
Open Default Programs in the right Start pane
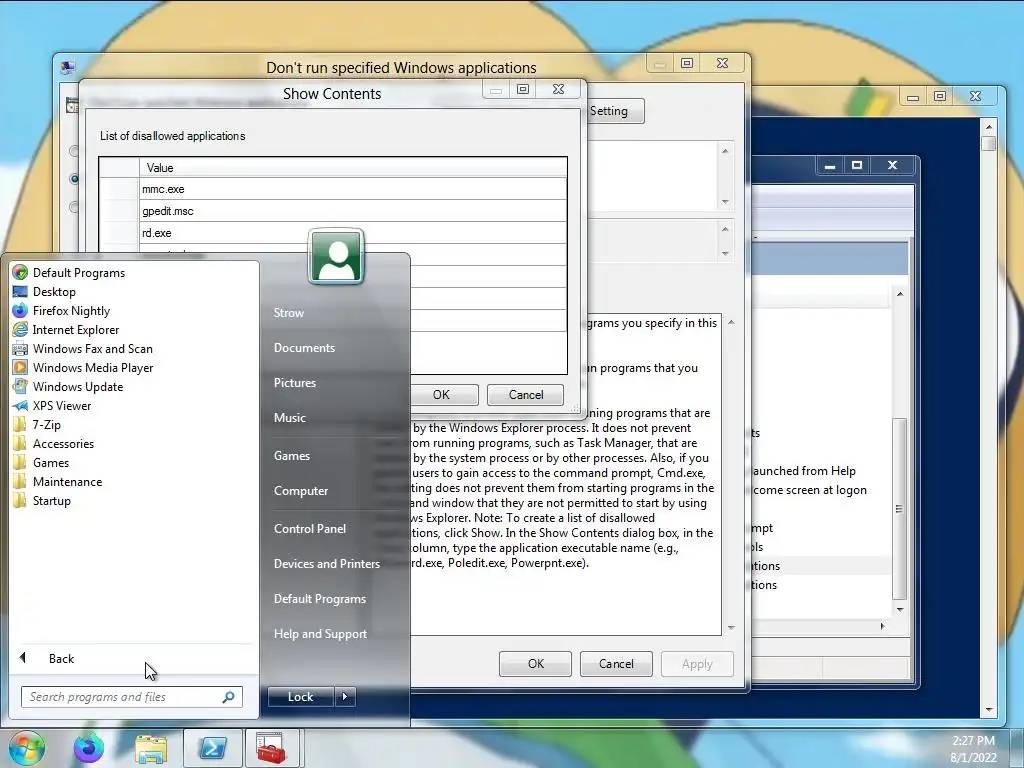coord(319,599)
